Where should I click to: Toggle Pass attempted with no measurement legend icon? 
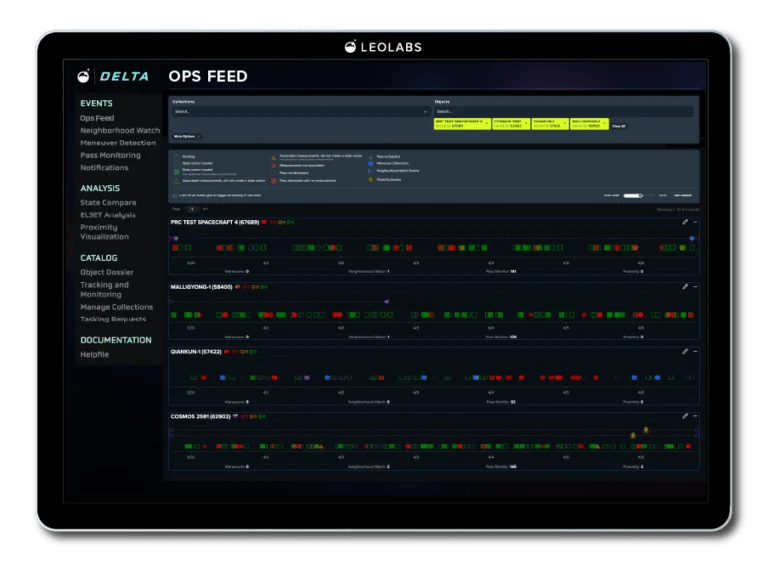point(273,181)
